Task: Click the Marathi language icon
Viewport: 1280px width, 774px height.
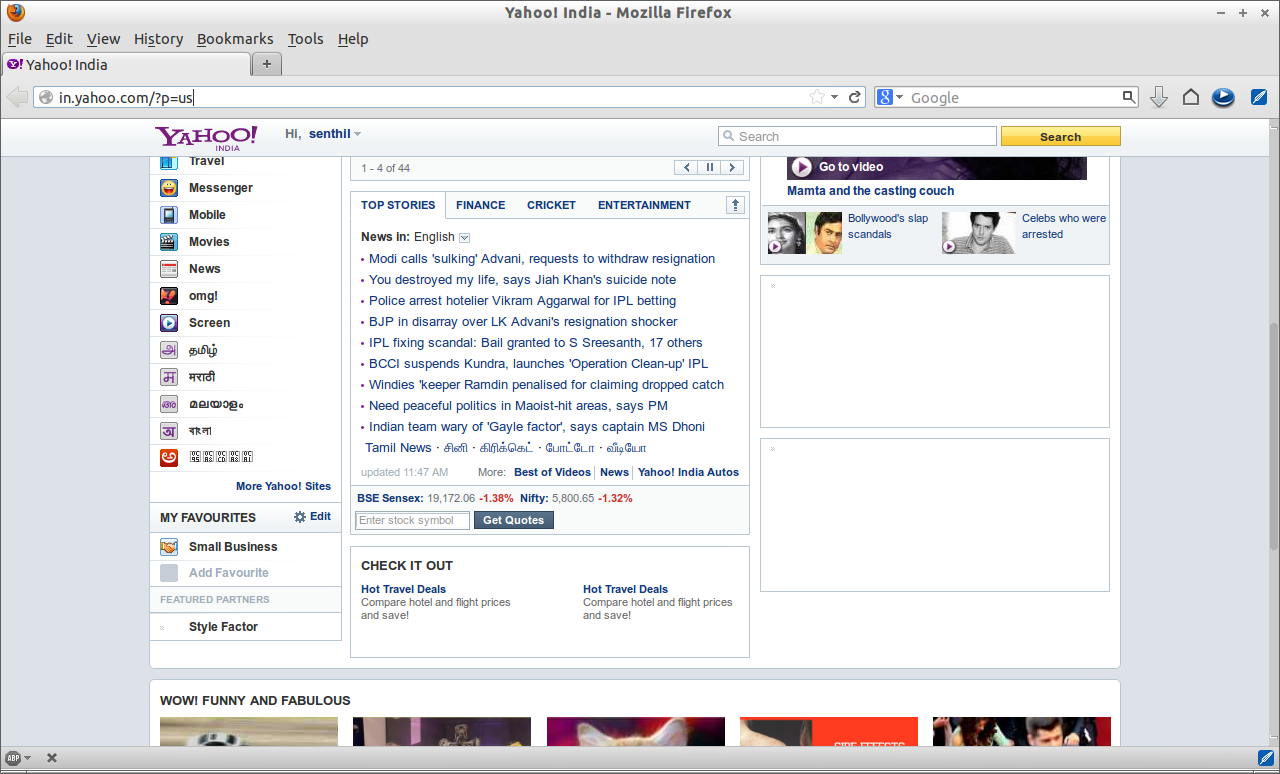Action: coord(170,377)
